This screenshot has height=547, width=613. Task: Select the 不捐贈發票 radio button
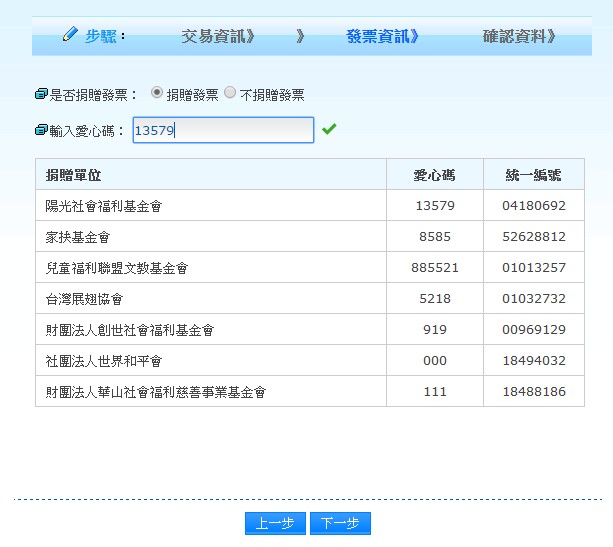tap(230, 93)
